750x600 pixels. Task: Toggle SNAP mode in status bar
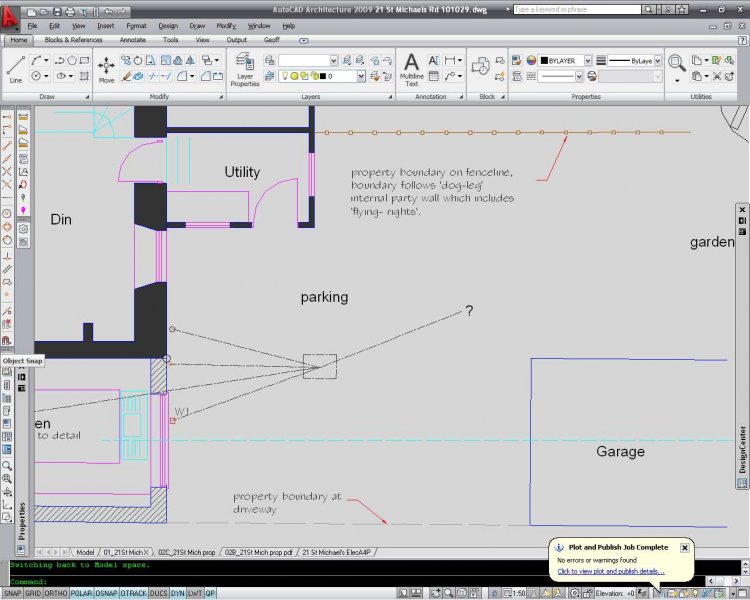pos(13,593)
